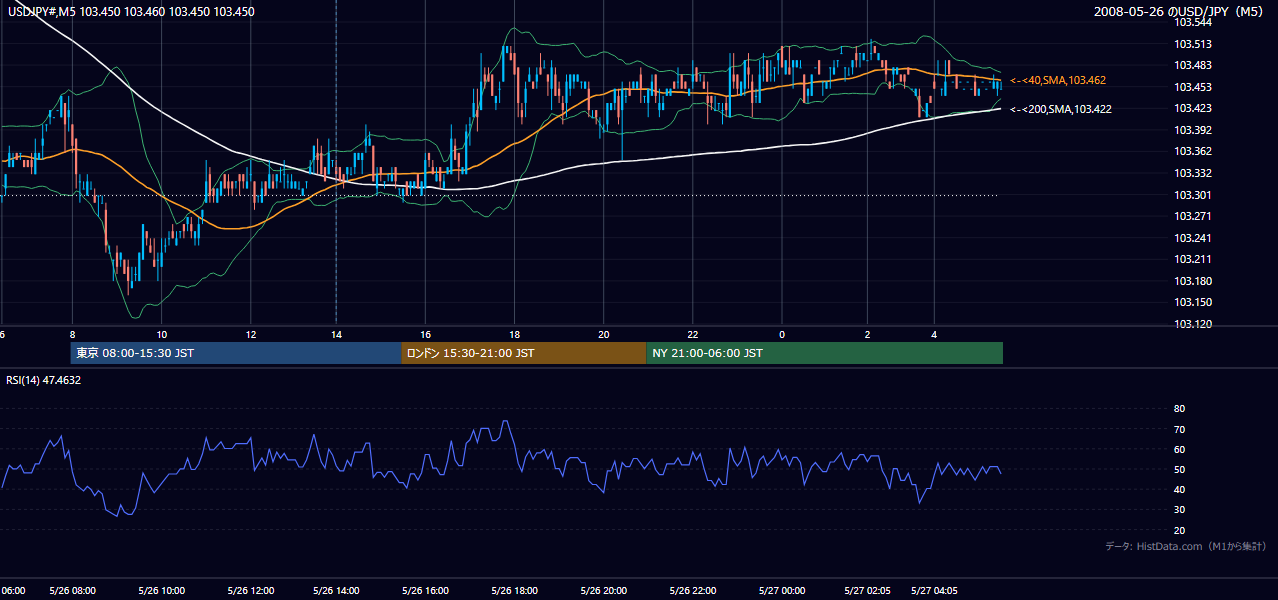Image resolution: width=1278 pixels, height=600 pixels.
Task: Click hour label 14 on chart time axis
Action: (x=337, y=334)
